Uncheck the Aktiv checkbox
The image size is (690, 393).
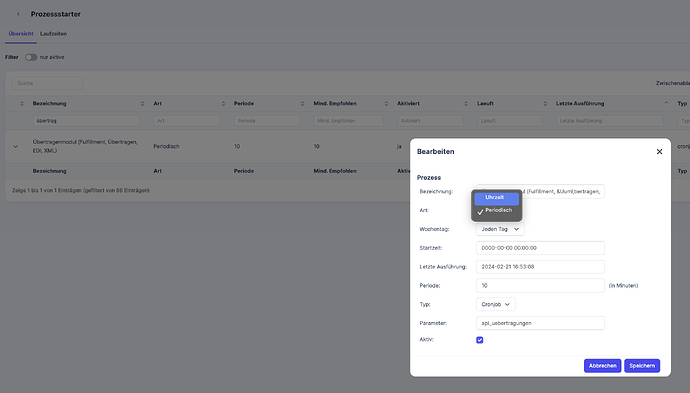pyautogui.click(x=480, y=340)
